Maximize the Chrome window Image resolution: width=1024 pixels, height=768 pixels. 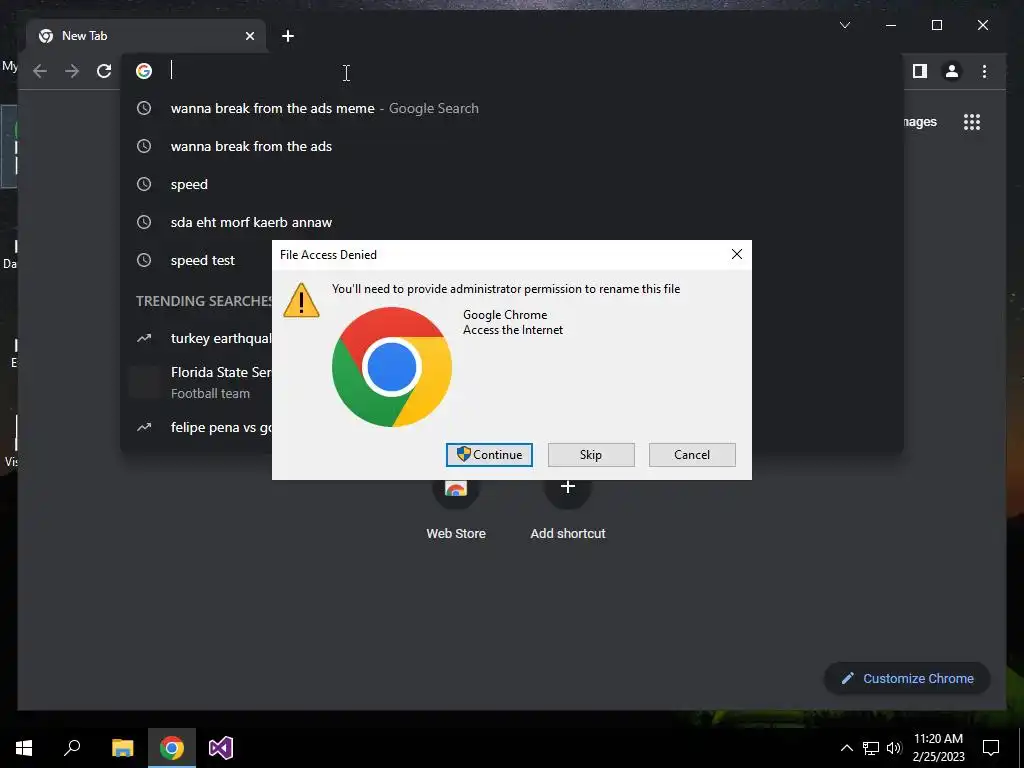click(936, 25)
